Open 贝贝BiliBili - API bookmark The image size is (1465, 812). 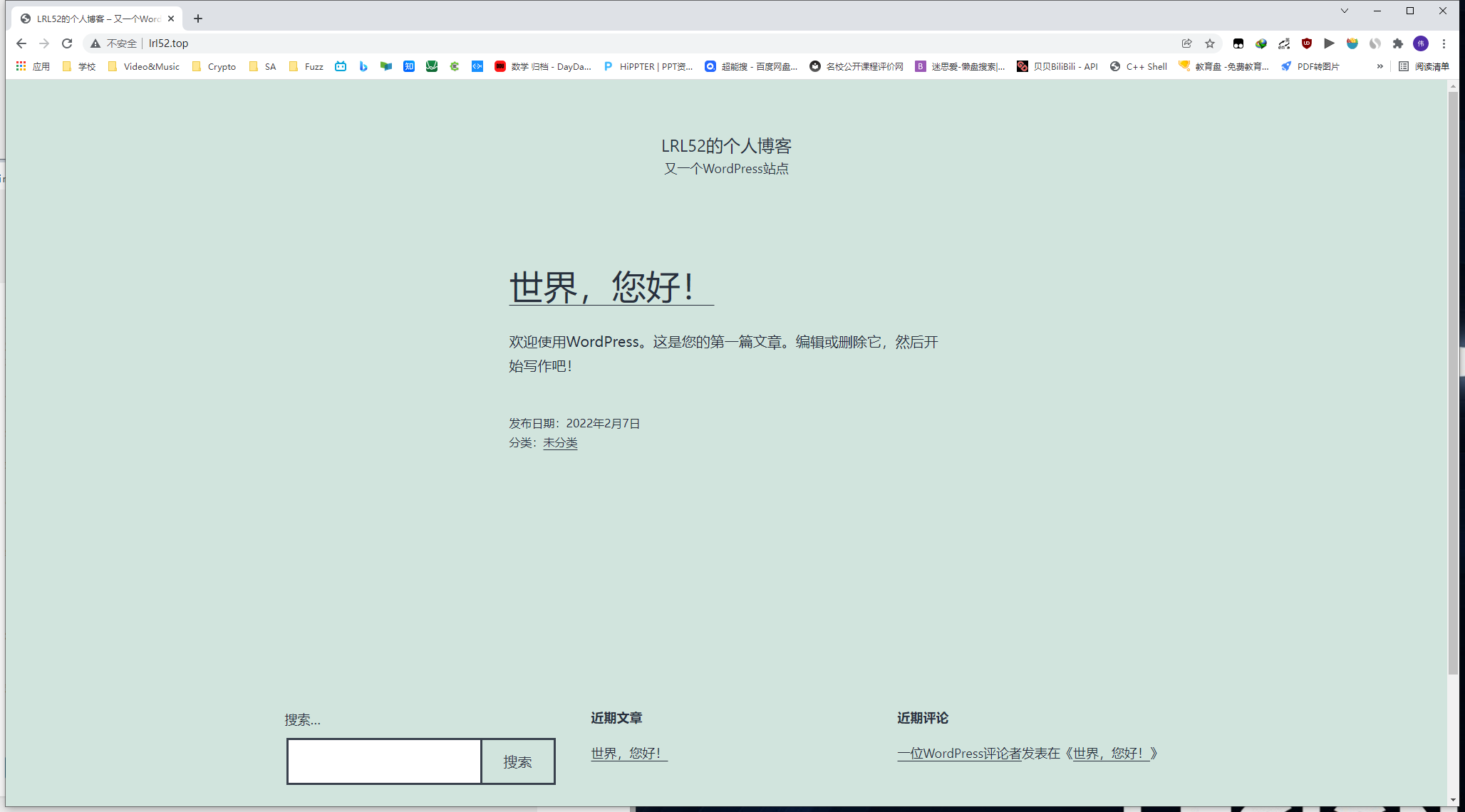[1057, 66]
